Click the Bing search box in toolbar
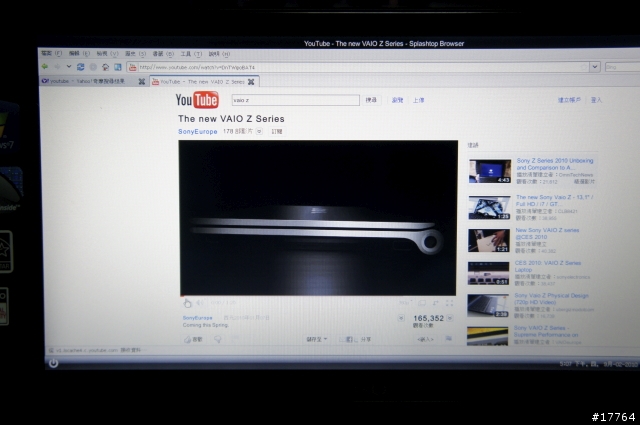Image resolution: width=640 pixels, height=425 pixels. 622,67
